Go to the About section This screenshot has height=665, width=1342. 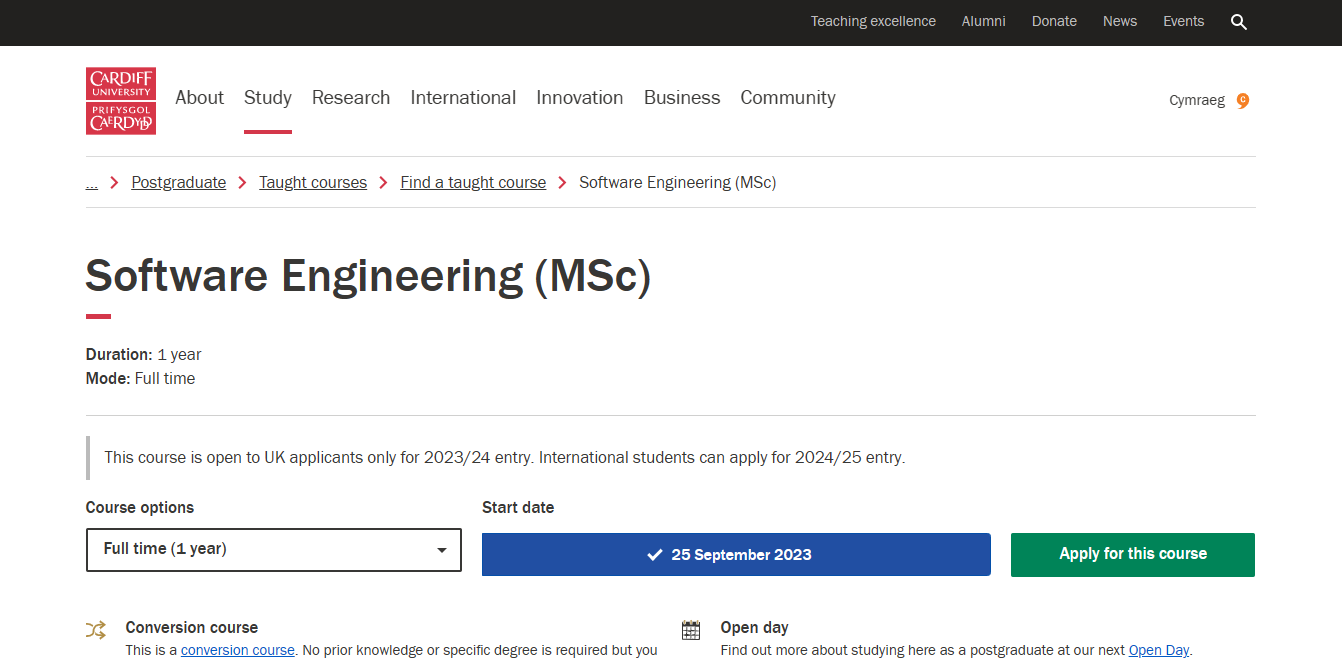199,98
